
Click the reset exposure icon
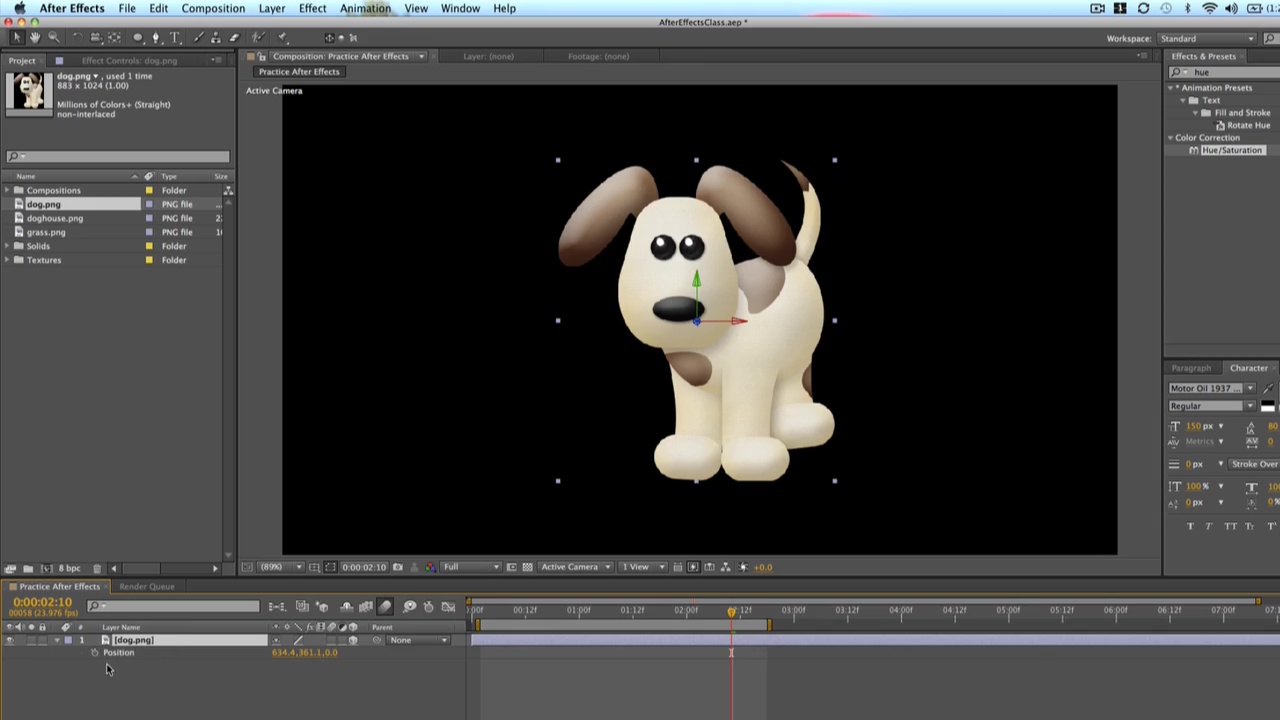tap(743, 568)
